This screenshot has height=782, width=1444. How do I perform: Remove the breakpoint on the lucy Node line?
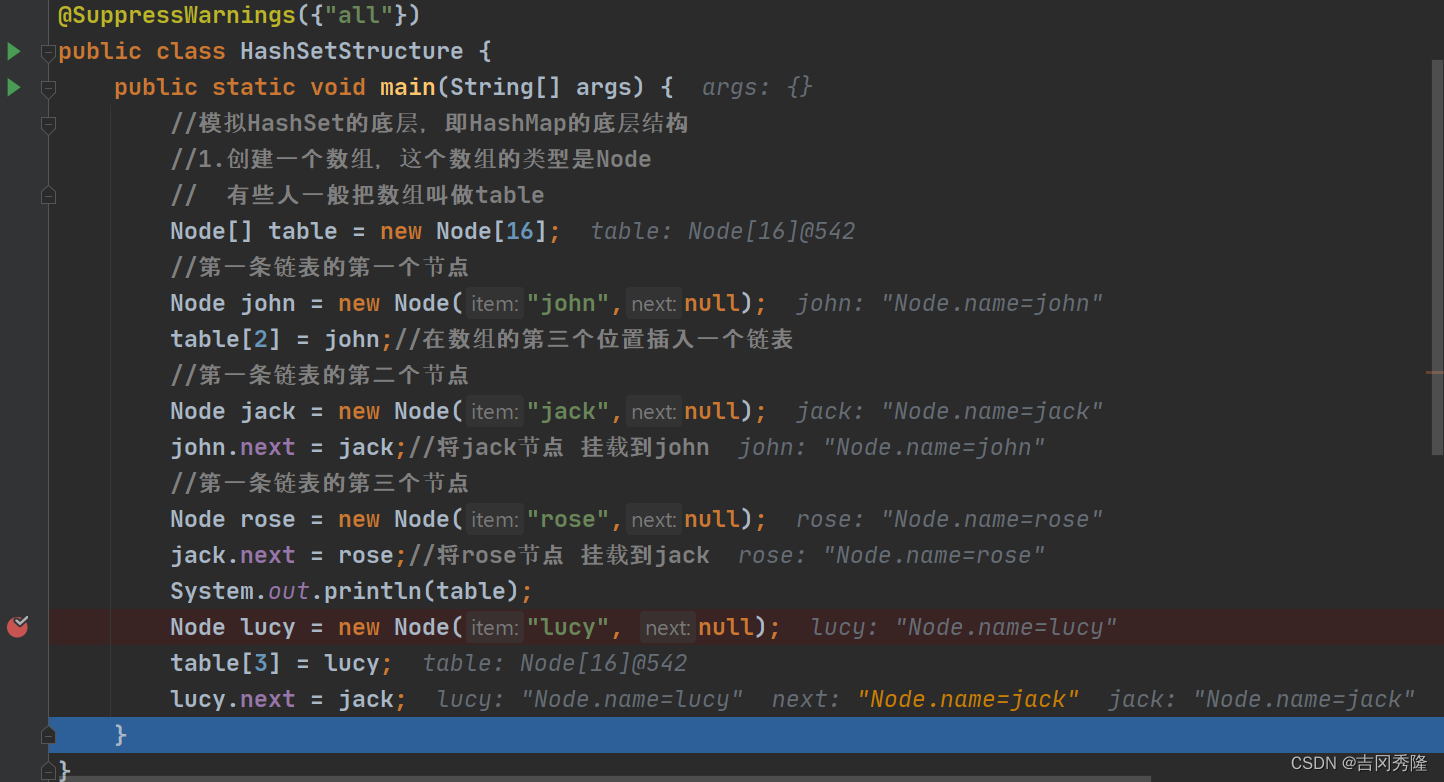(x=18, y=627)
